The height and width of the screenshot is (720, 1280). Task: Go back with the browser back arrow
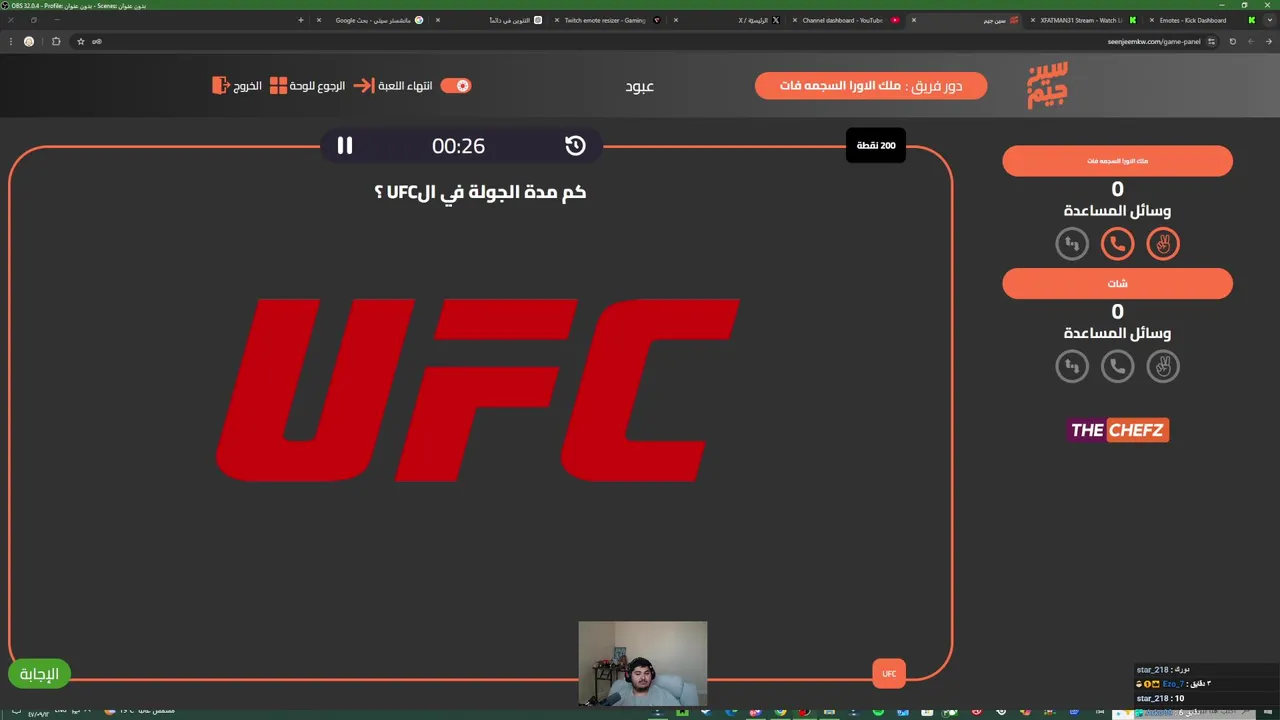pos(1269,42)
